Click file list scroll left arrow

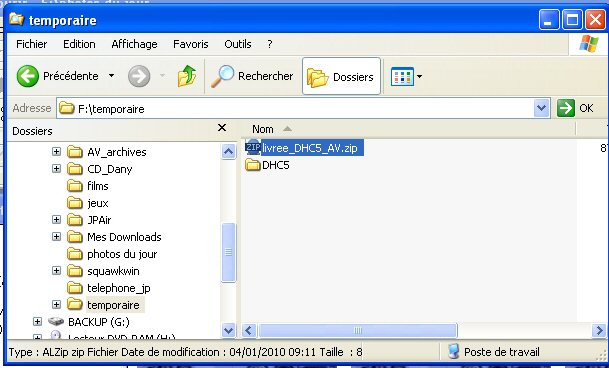(x=249, y=331)
